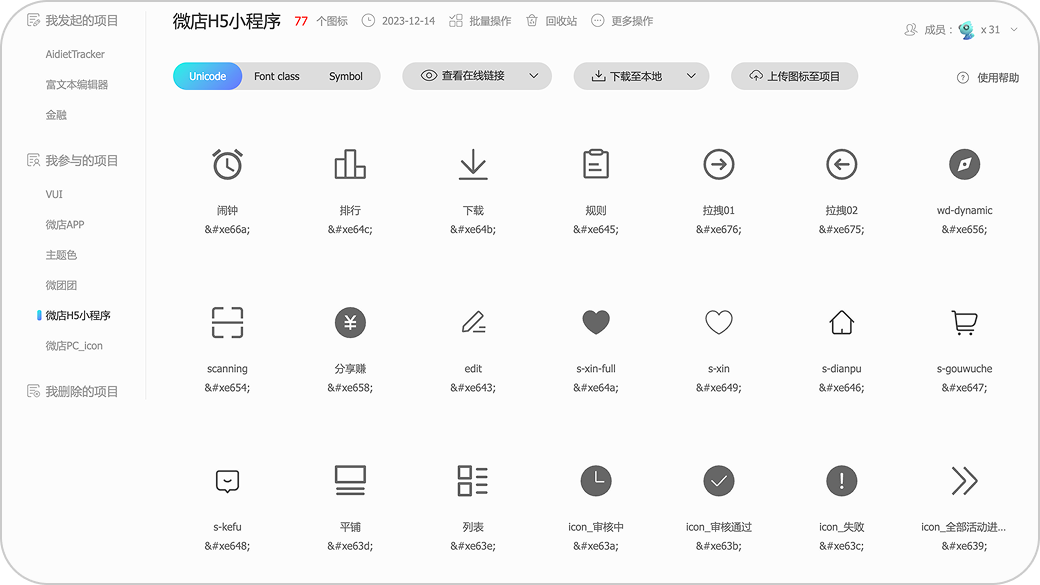The height and width of the screenshot is (585, 1040).
Task: Click the icon_审核通过 checkmark icon
Action: tap(719, 481)
